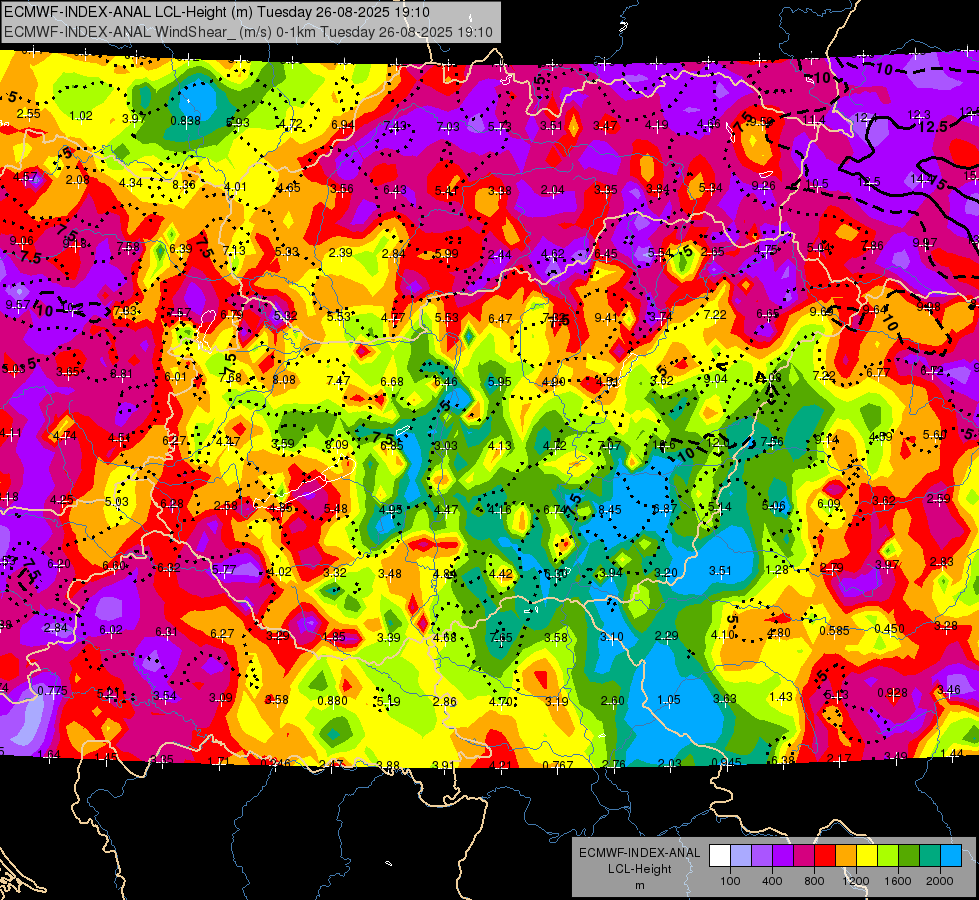Click the pale lavender legend swatch
This screenshot has width=979, height=900.
(x=741, y=856)
